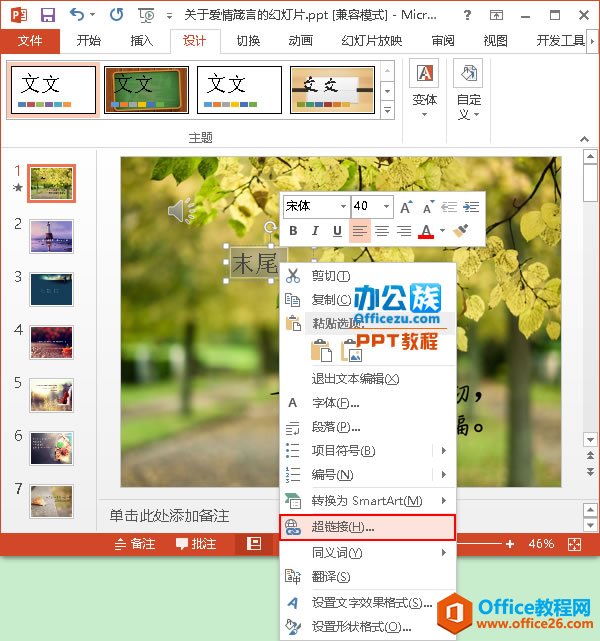This screenshot has width=600, height=641.
Task: Toggle the Notes (备注) pane button
Action: (x=135, y=544)
